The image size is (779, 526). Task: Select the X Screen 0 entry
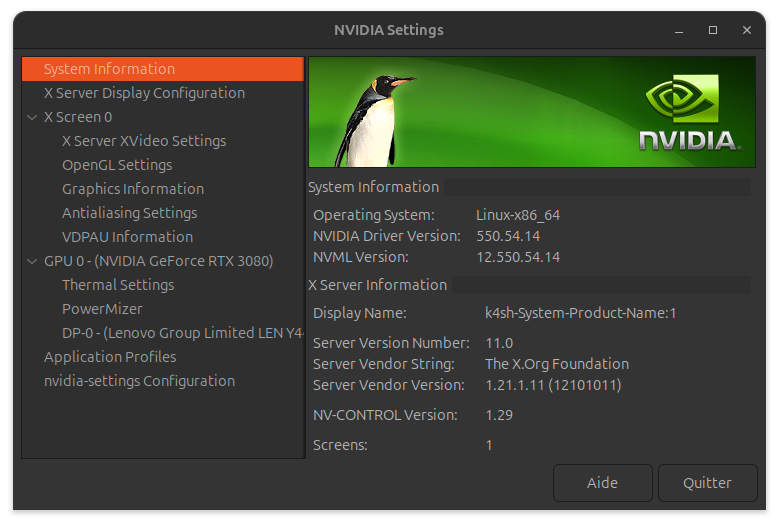tap(78, 117)
